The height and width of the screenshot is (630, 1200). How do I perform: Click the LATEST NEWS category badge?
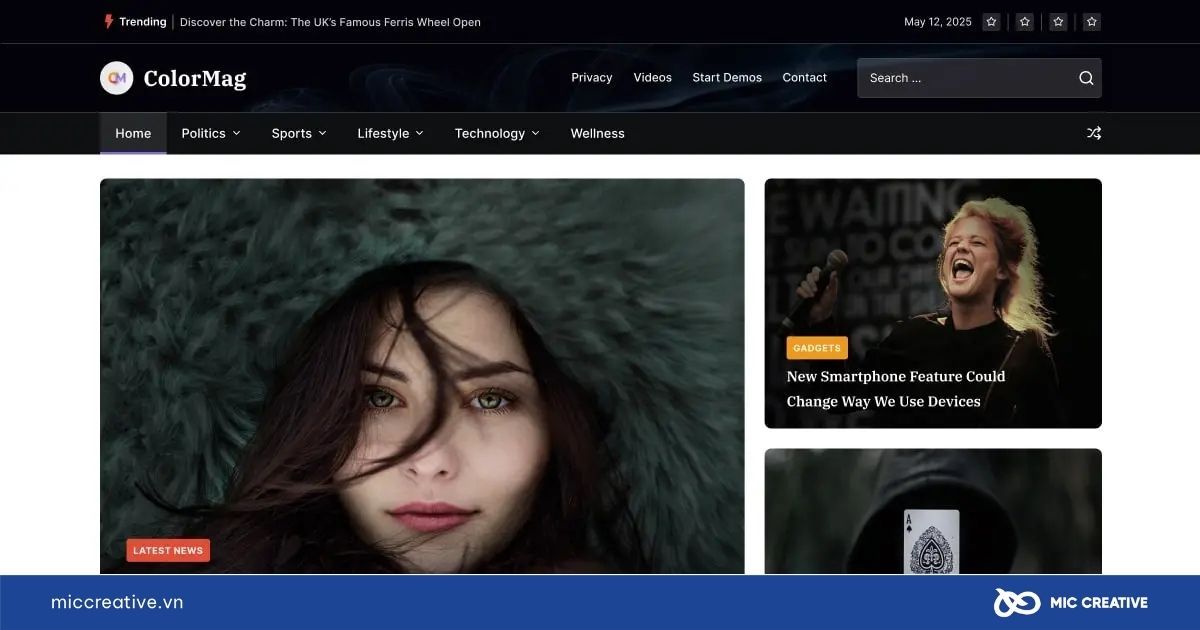tap(168, 551)
